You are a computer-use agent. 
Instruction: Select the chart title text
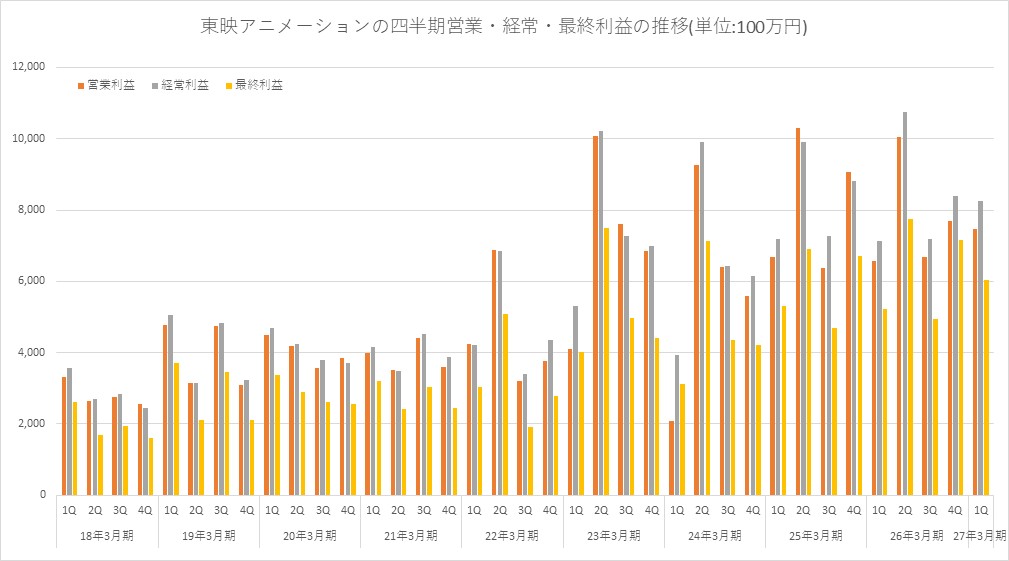504,27
